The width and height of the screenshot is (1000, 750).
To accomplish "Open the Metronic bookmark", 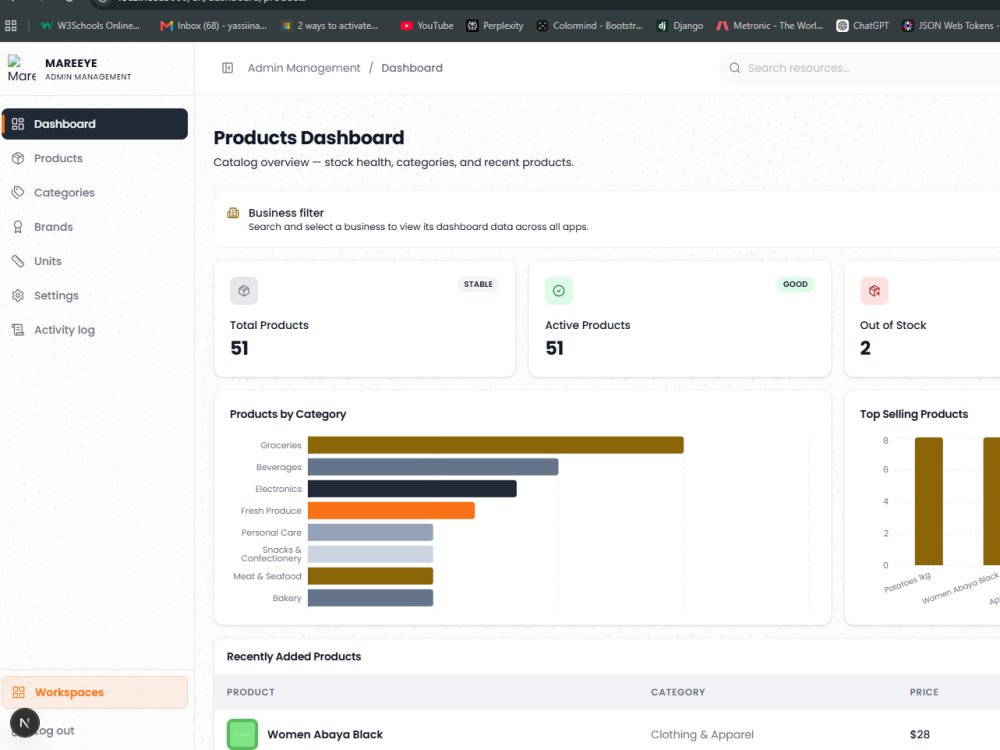I will (770, 26).
